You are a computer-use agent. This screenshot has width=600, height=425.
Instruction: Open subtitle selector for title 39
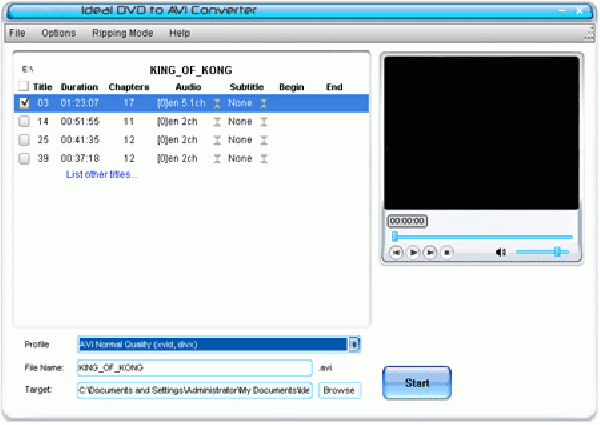coord(264,158)
